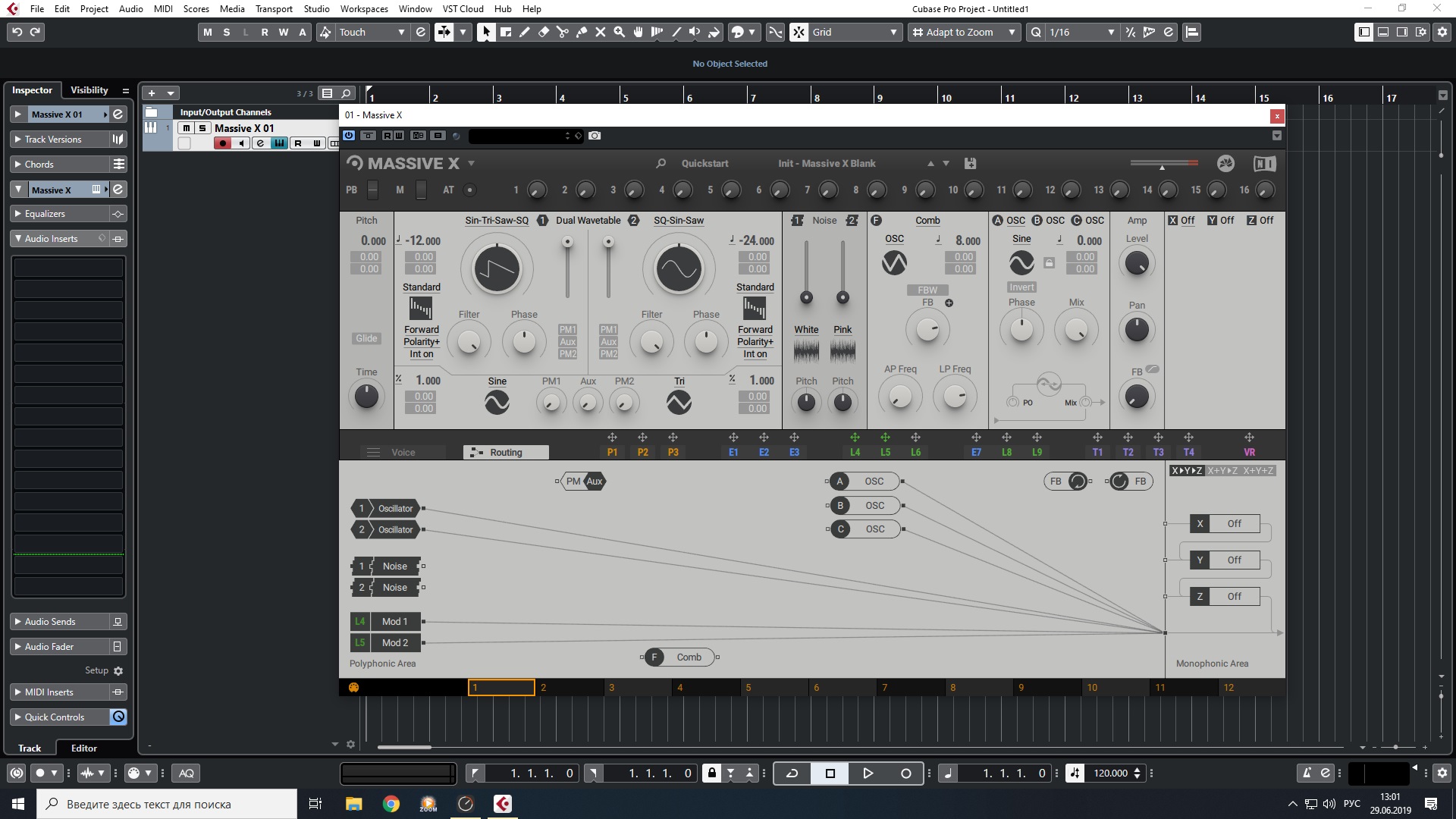Toggle the plugin power bypass button
This screenshot has height=819, width=1456.
[x=349, y=136]
